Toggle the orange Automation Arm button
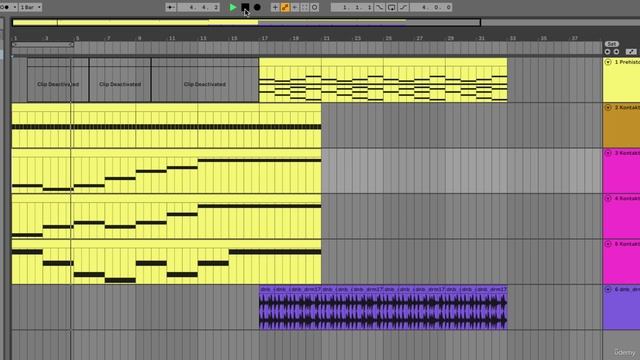This screenshot has width=640, height=360. pos(285,7)
